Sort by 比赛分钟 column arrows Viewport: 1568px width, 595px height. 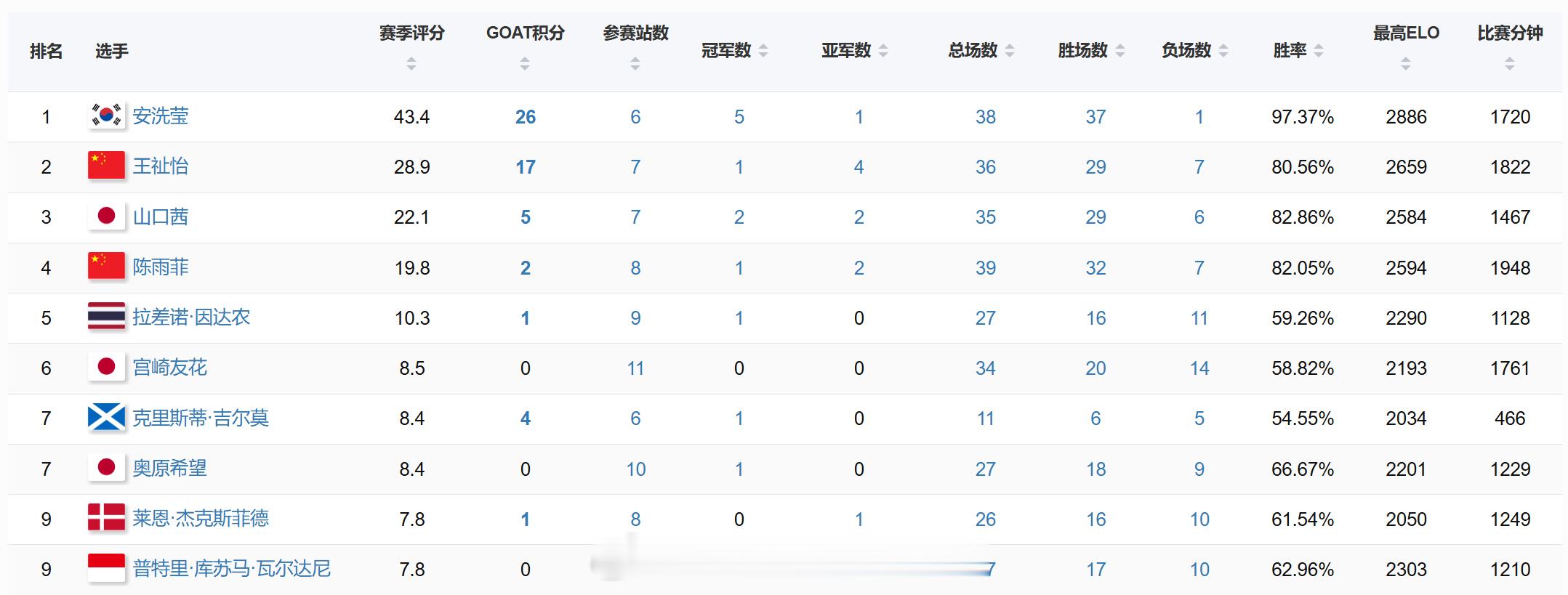pos(1510,65)
